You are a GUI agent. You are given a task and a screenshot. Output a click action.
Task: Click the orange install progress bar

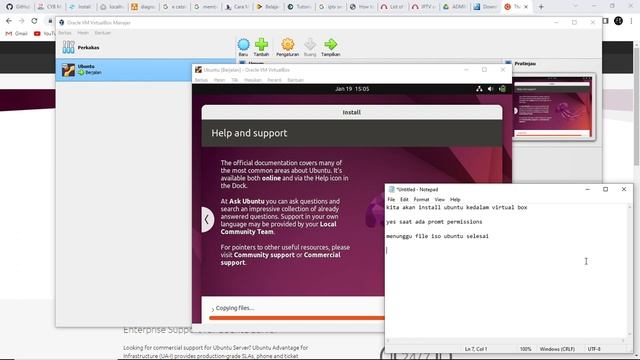click(x=297, y=318)
